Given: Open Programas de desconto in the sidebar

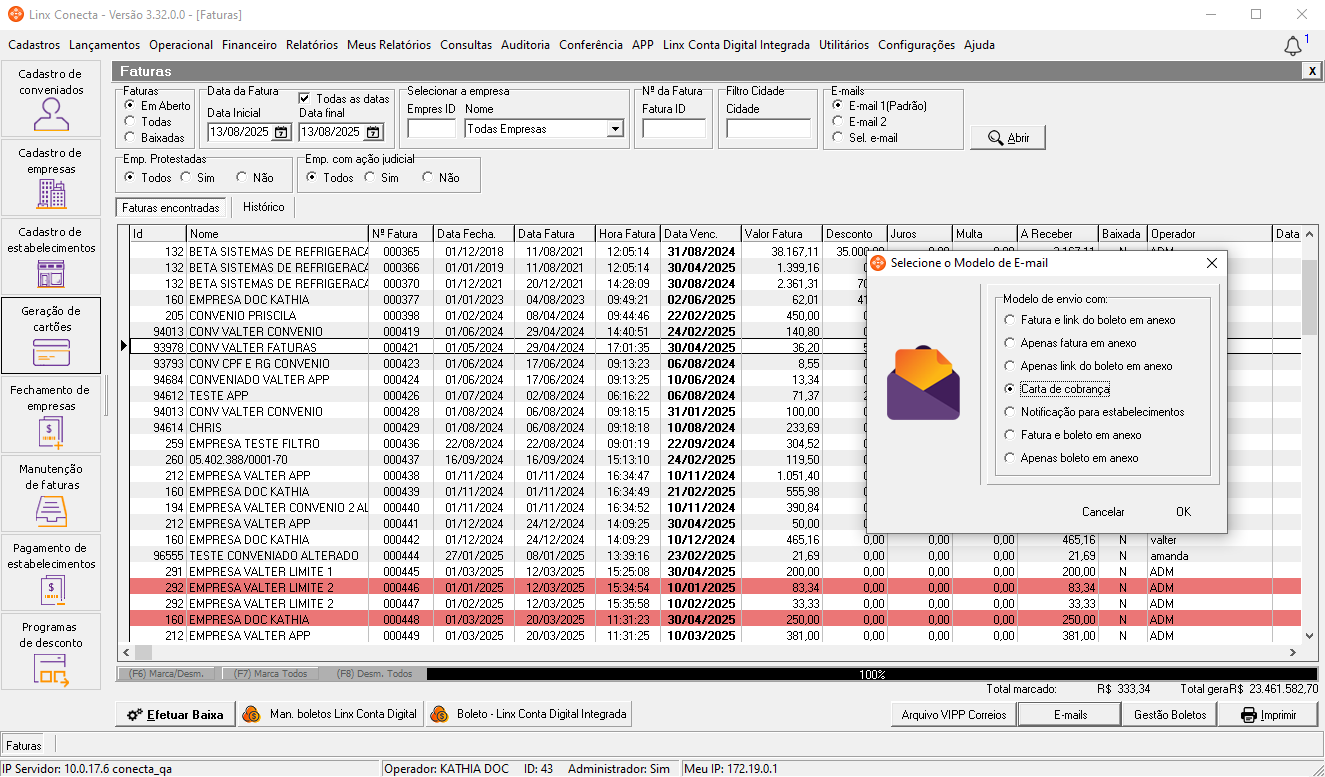Looking at the screenshot, I should (x=51, y=651).
